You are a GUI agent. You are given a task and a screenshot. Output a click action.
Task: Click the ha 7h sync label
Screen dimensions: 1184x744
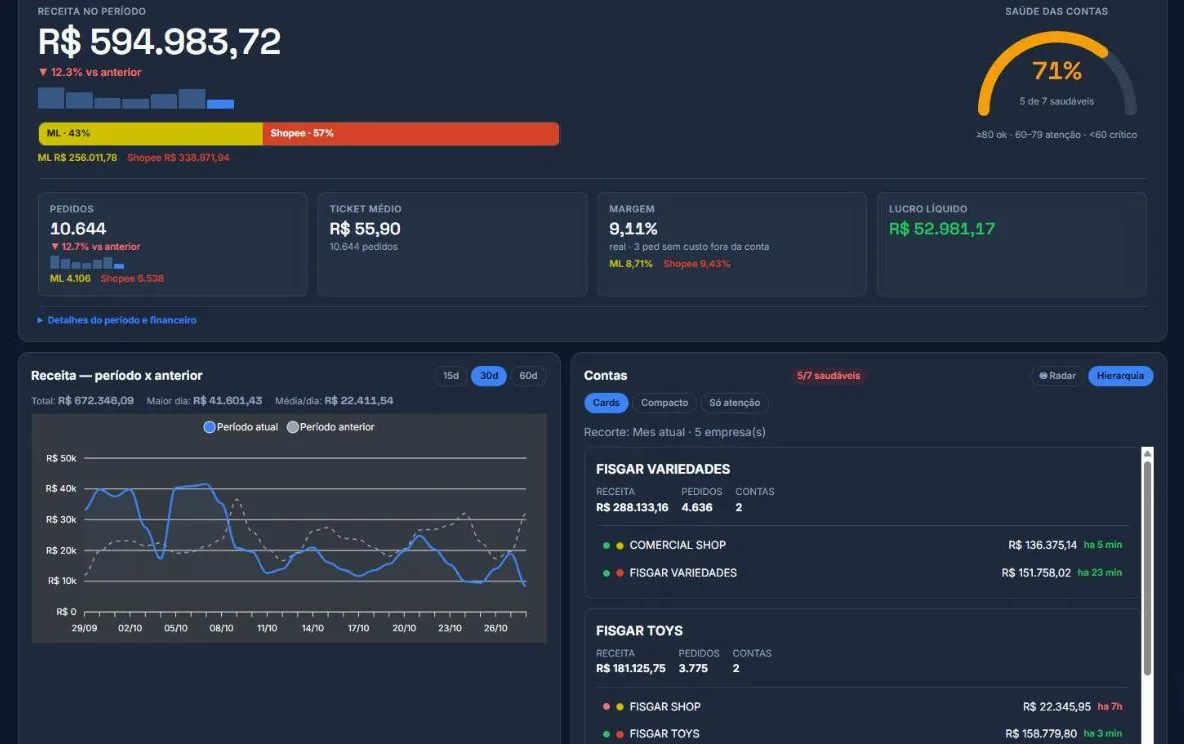[x=1109, y=706]
